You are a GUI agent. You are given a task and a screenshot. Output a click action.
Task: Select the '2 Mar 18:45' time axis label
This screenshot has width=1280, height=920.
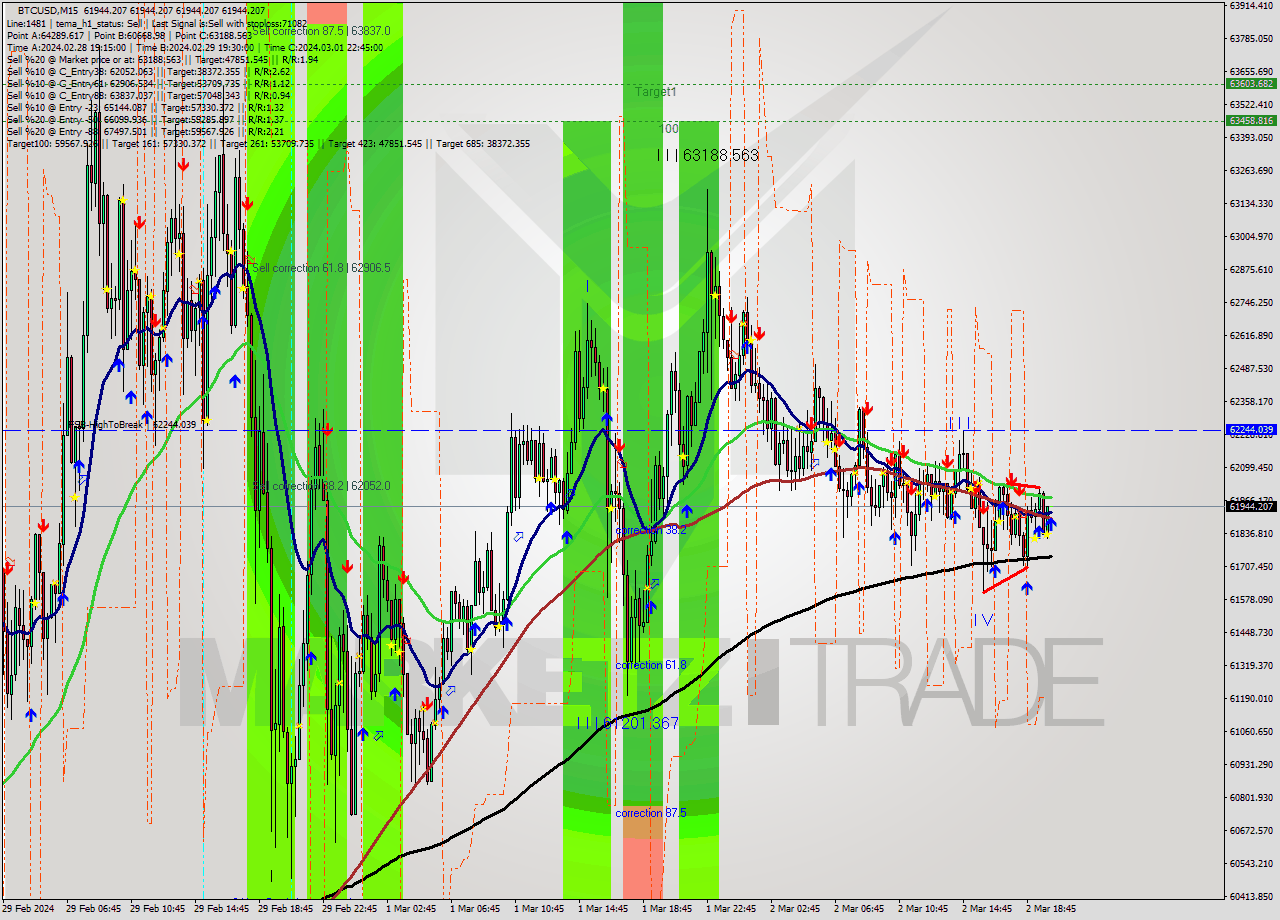click(1050, 909)
